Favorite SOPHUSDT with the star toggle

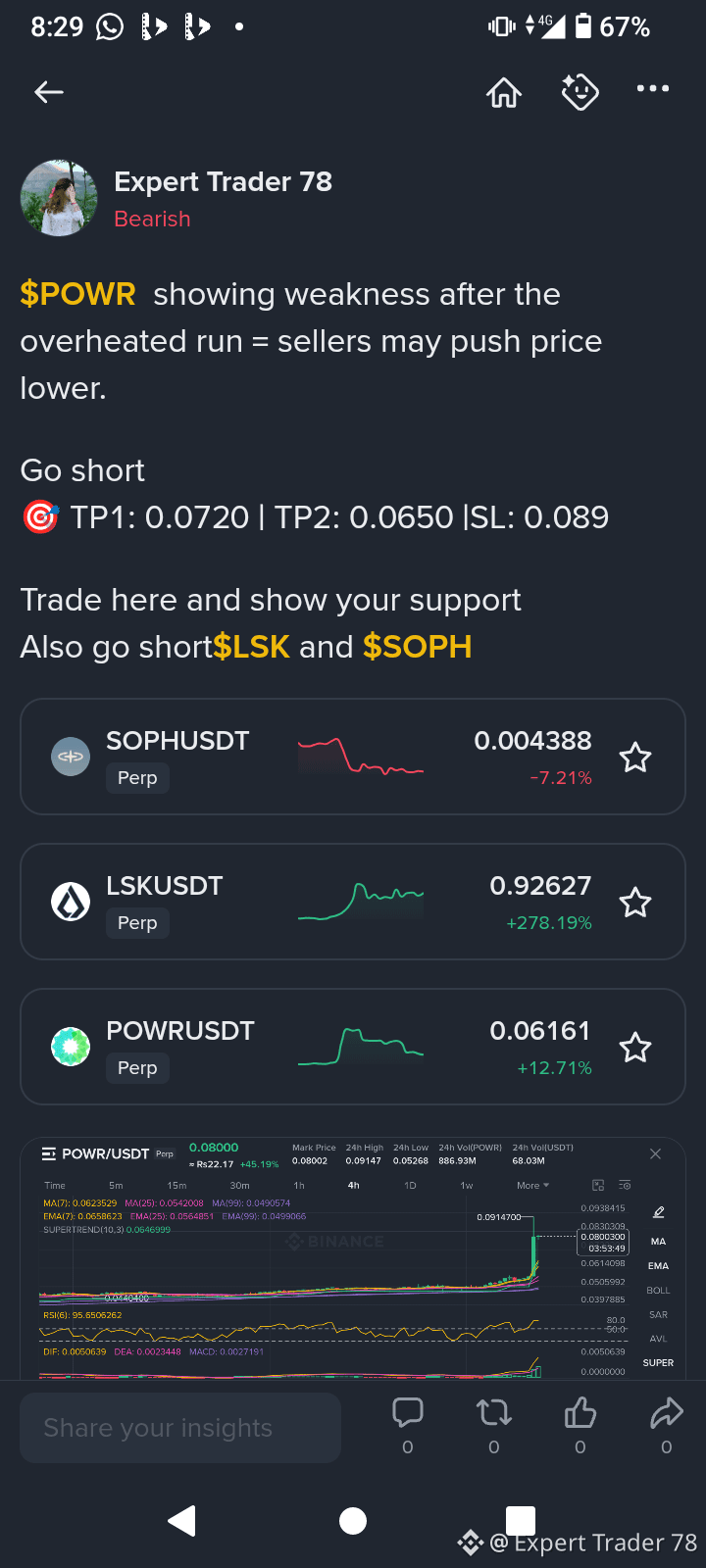pos(635,758)
